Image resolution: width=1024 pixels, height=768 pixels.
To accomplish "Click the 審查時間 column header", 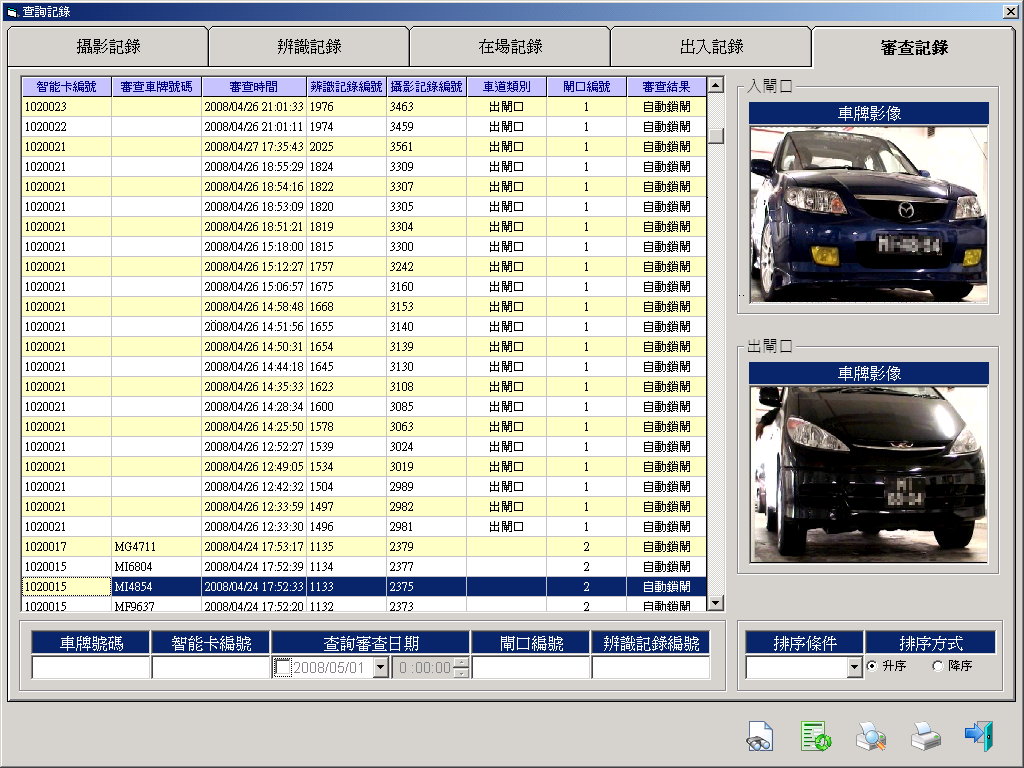I will click(253, 87).
